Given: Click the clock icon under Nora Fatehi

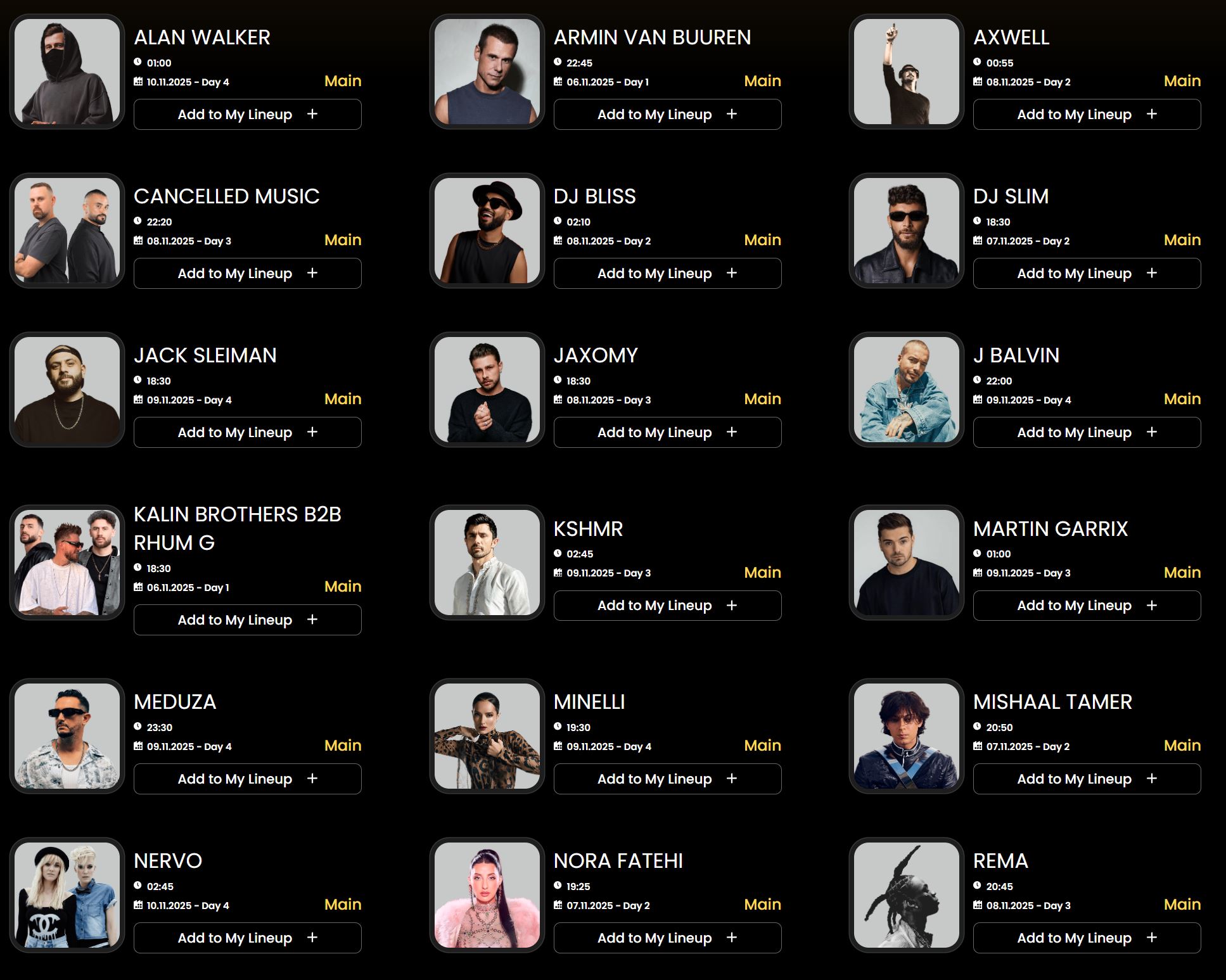Looking at the screenshot, I should coord(558,886).
